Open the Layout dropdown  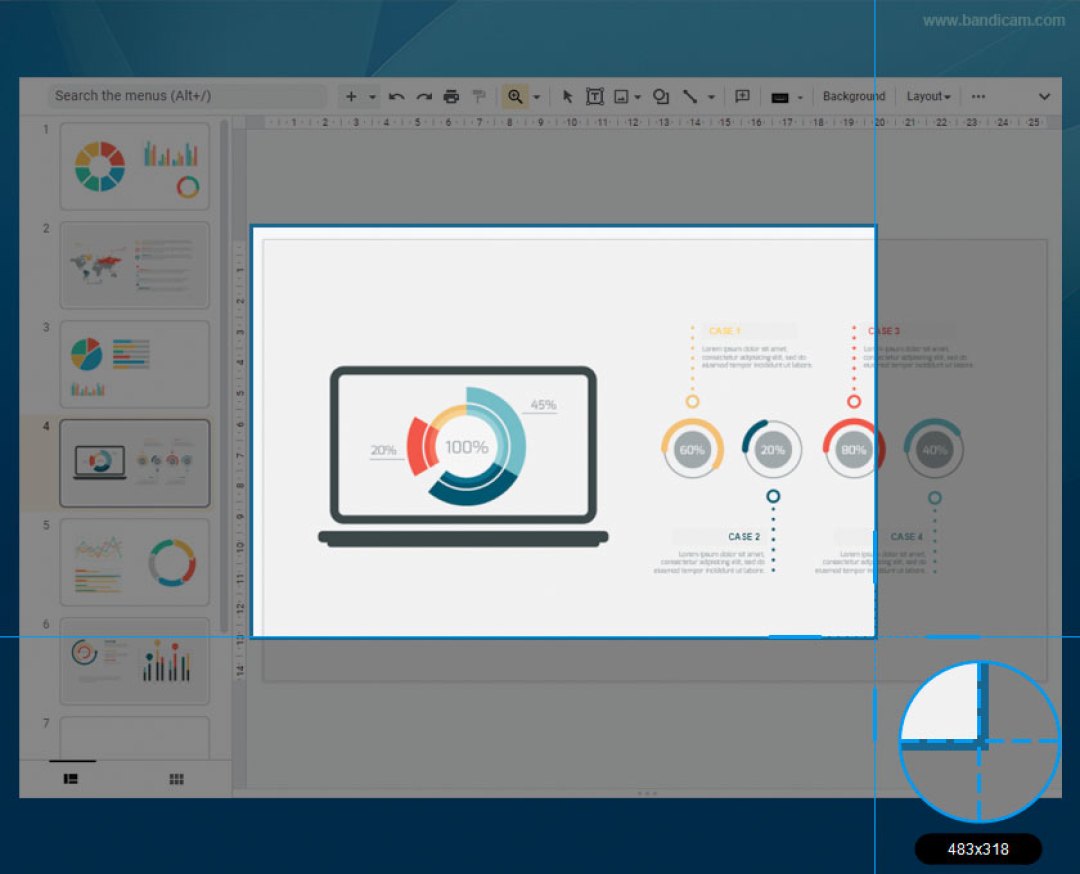pos(928,96)
